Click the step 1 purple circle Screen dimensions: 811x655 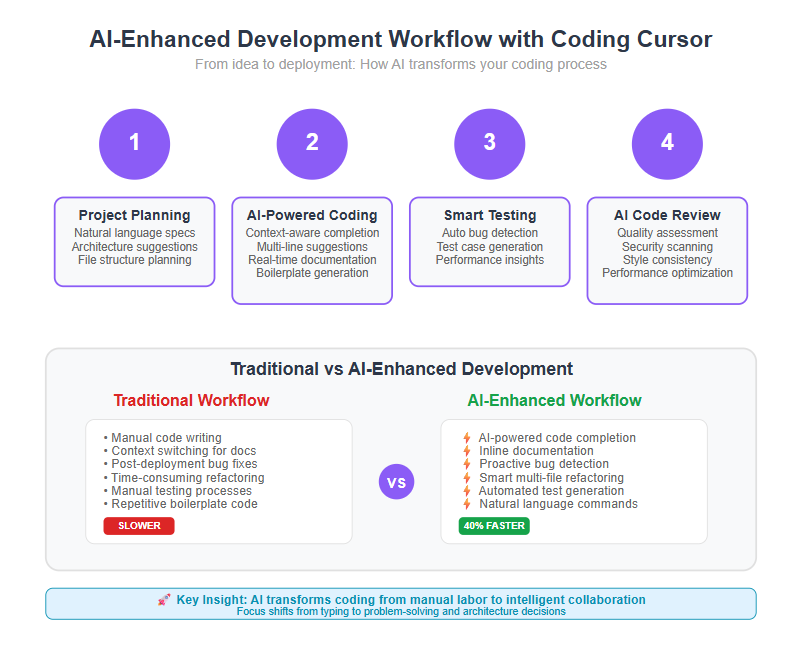click(134, 144)
